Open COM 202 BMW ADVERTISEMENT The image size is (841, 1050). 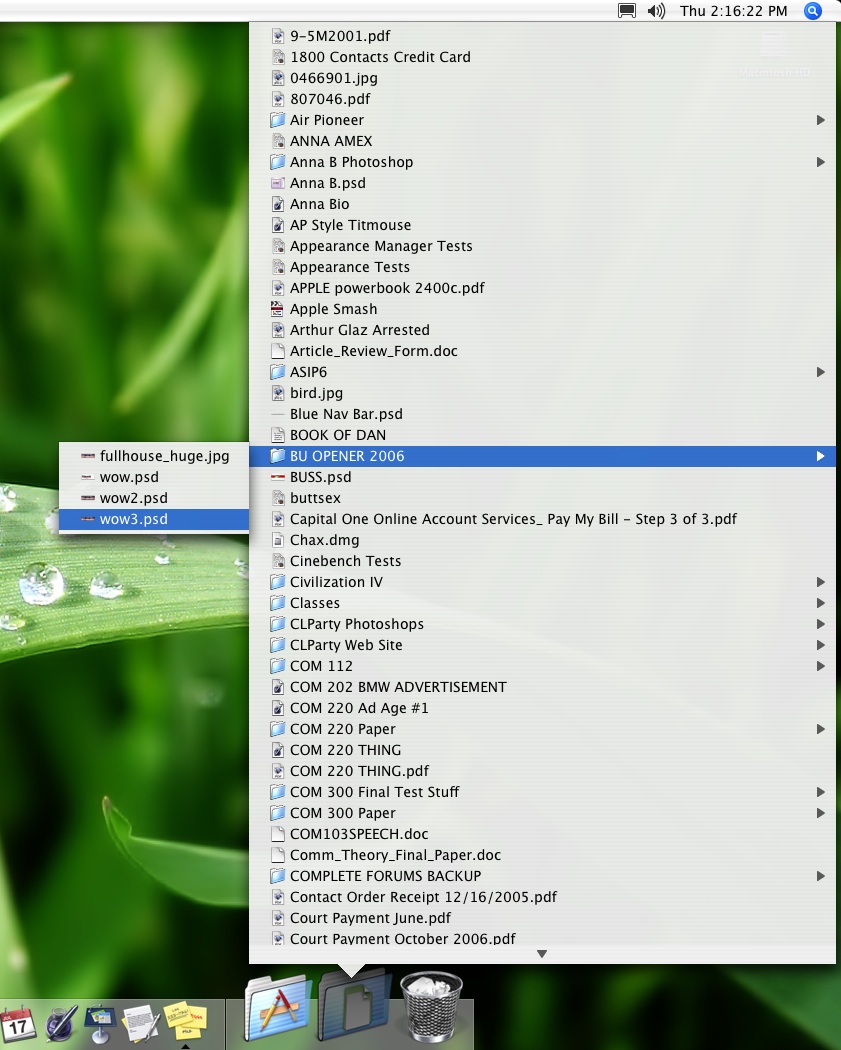click(542, 687)
